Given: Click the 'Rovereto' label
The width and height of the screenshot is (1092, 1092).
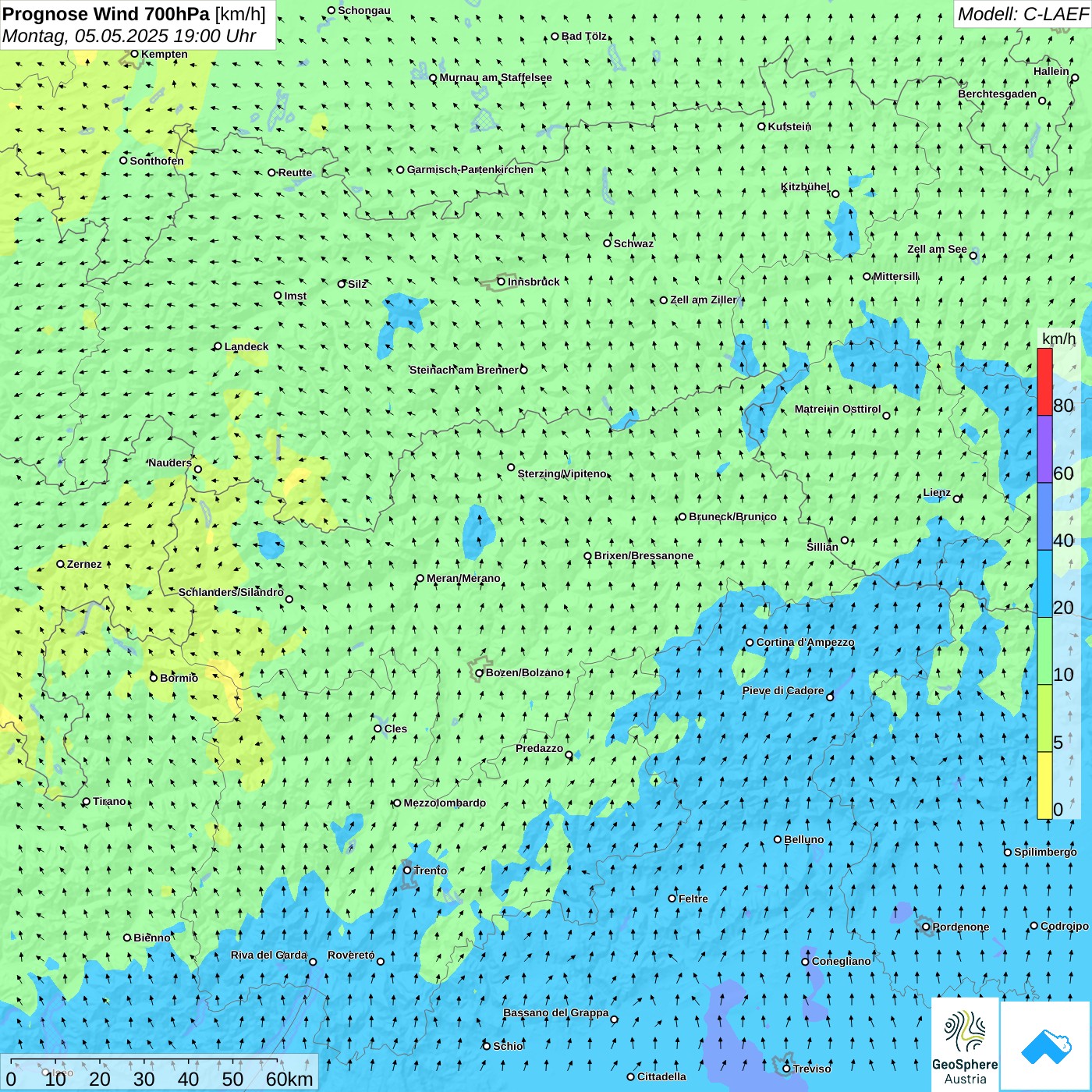Looking at the screenshot, I should (351, 955).
